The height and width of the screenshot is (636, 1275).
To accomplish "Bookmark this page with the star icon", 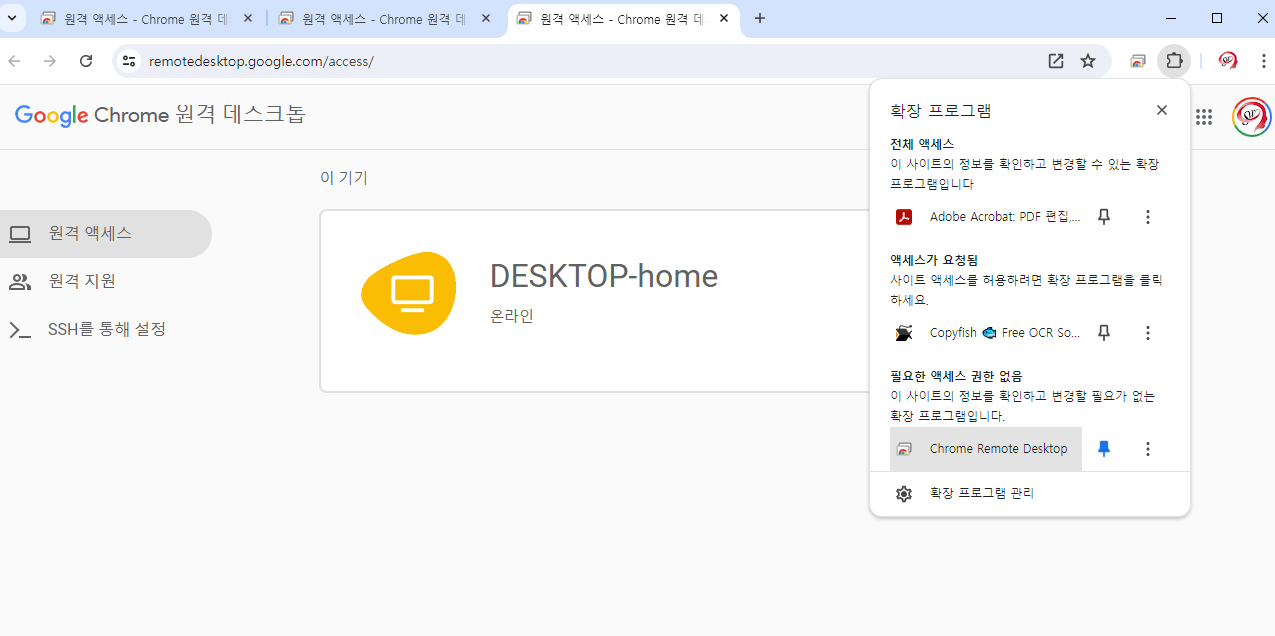I will (x=1088, y=61).
